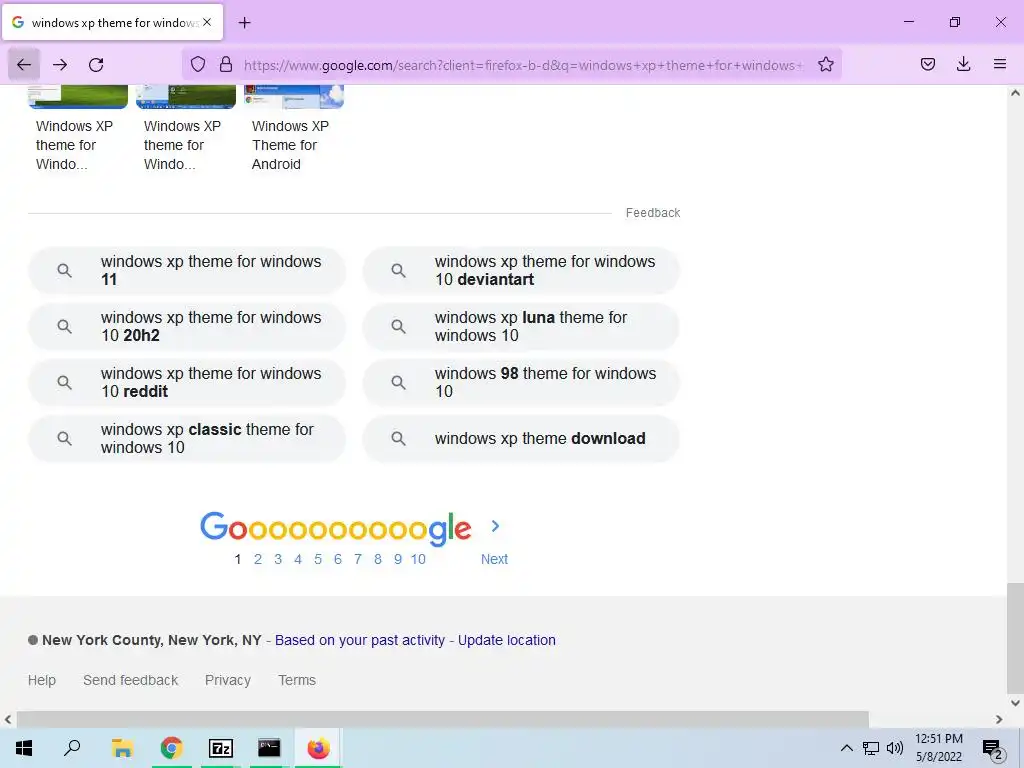Search 'windows 98 theme for windows 10'
This screenshot has height=768, width=1024.
click(521, 383)
